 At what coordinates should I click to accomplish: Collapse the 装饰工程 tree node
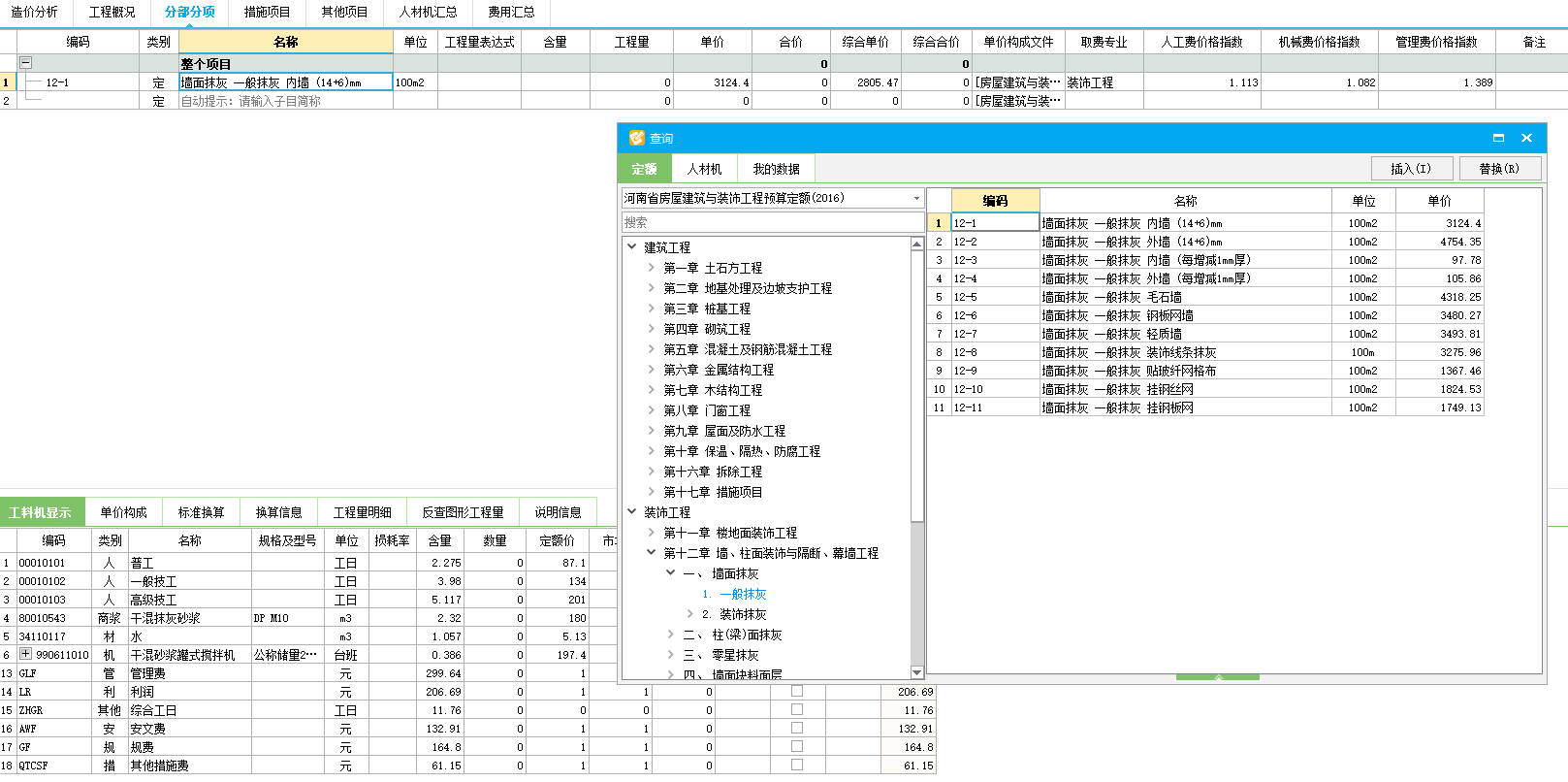632,511
